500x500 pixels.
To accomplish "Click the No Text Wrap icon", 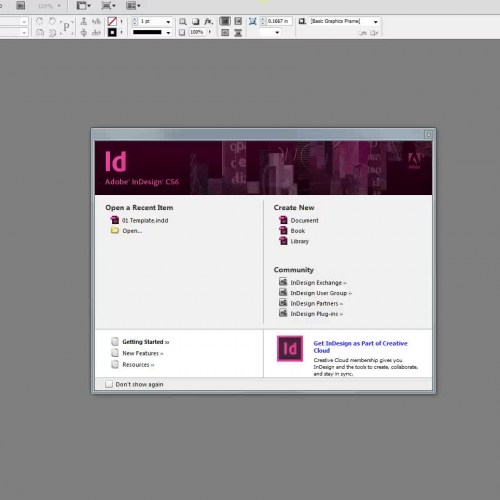I will tap(225, 21).
